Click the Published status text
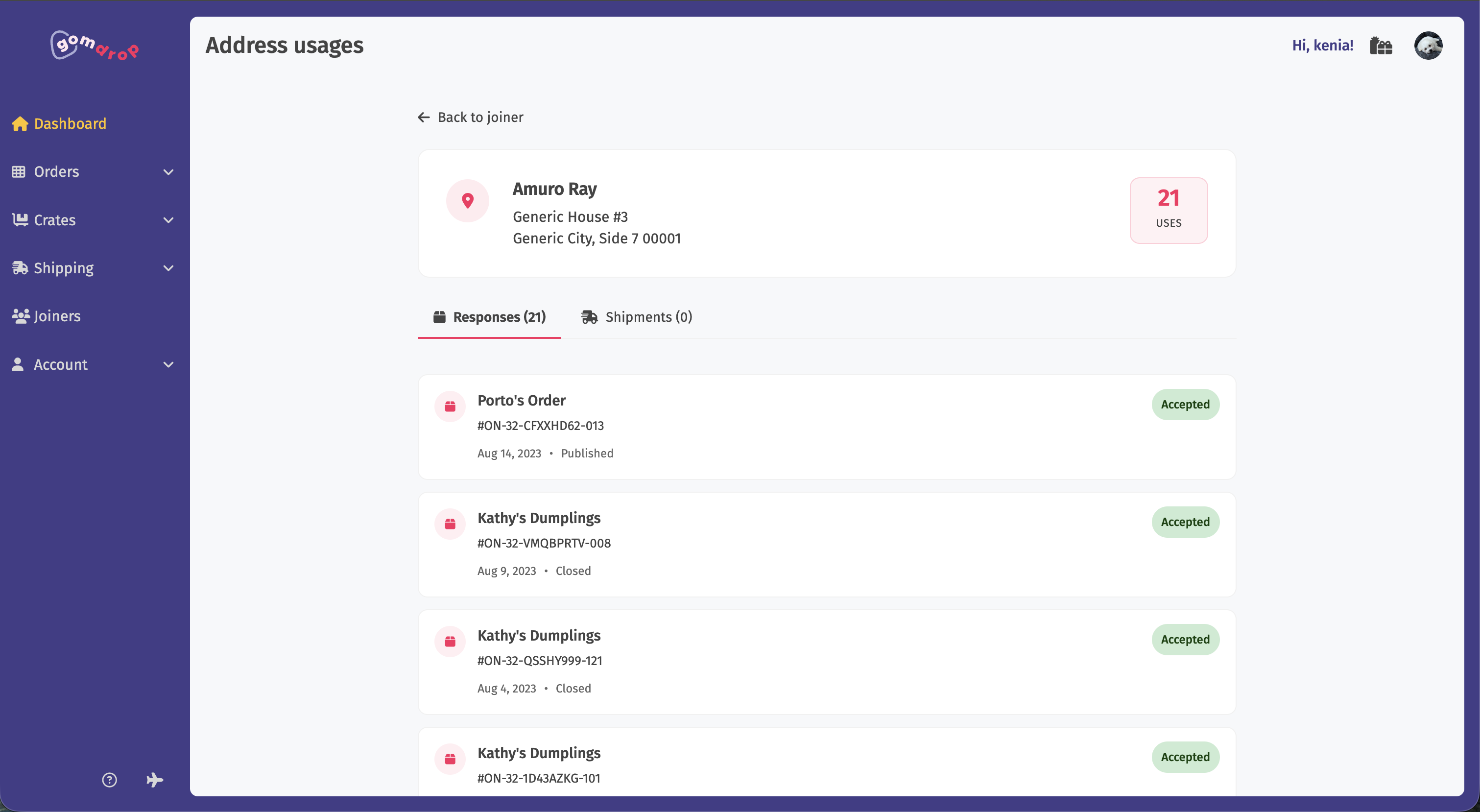The image size is (1480, 812). [587, 454]
